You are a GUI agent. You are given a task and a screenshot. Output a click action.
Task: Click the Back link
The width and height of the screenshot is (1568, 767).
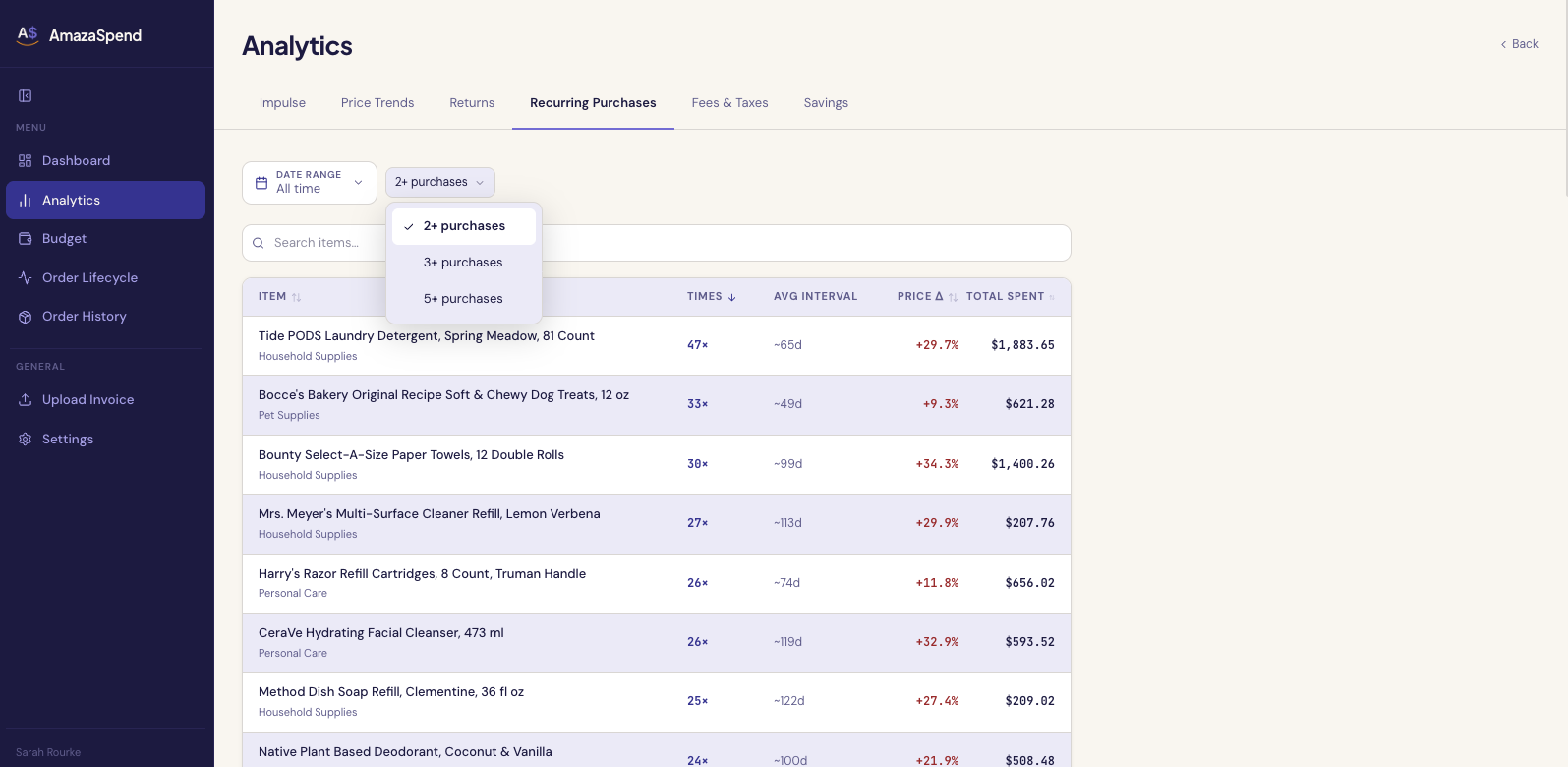coord(1519,44)
